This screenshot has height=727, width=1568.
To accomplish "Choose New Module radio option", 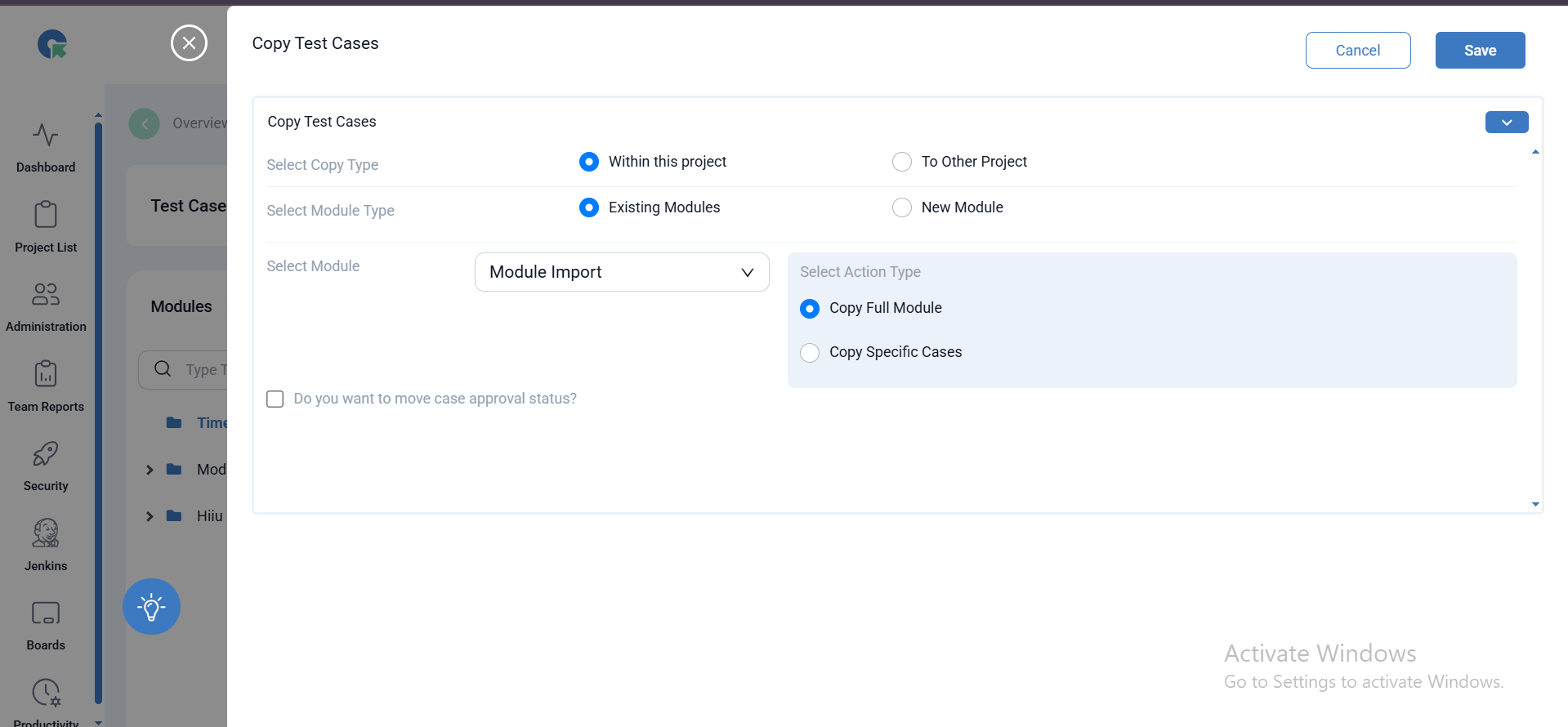I will (x=902, y=207).
